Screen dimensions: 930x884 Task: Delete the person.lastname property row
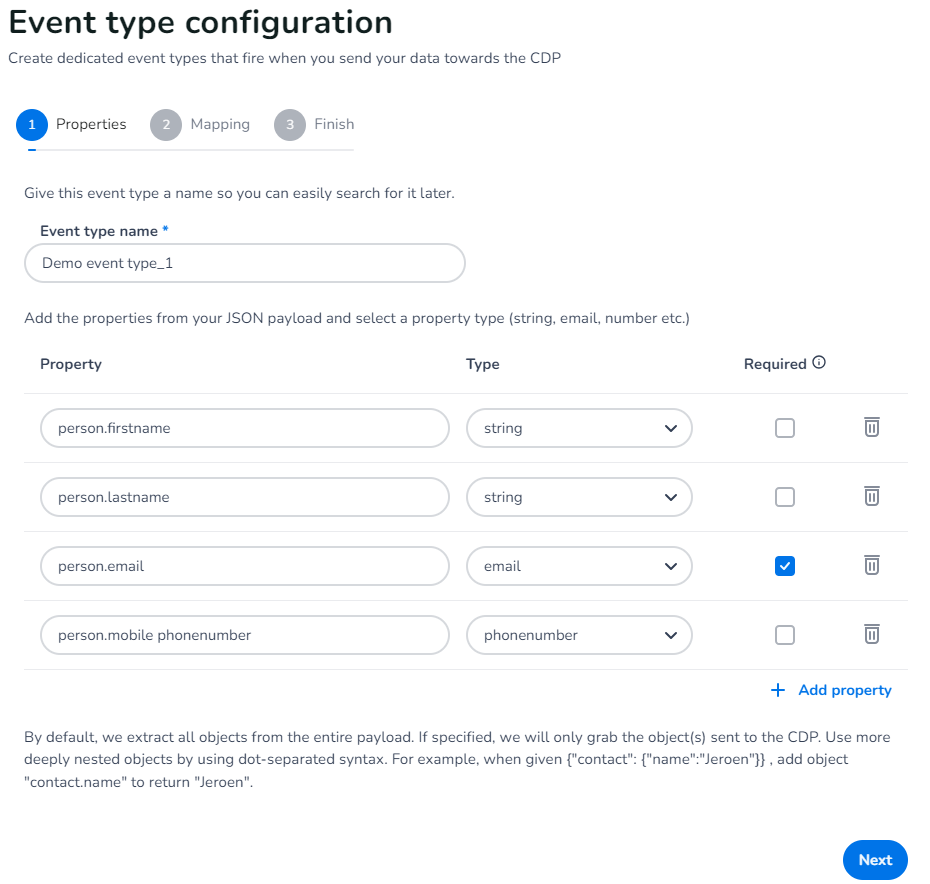click(871, 497)
